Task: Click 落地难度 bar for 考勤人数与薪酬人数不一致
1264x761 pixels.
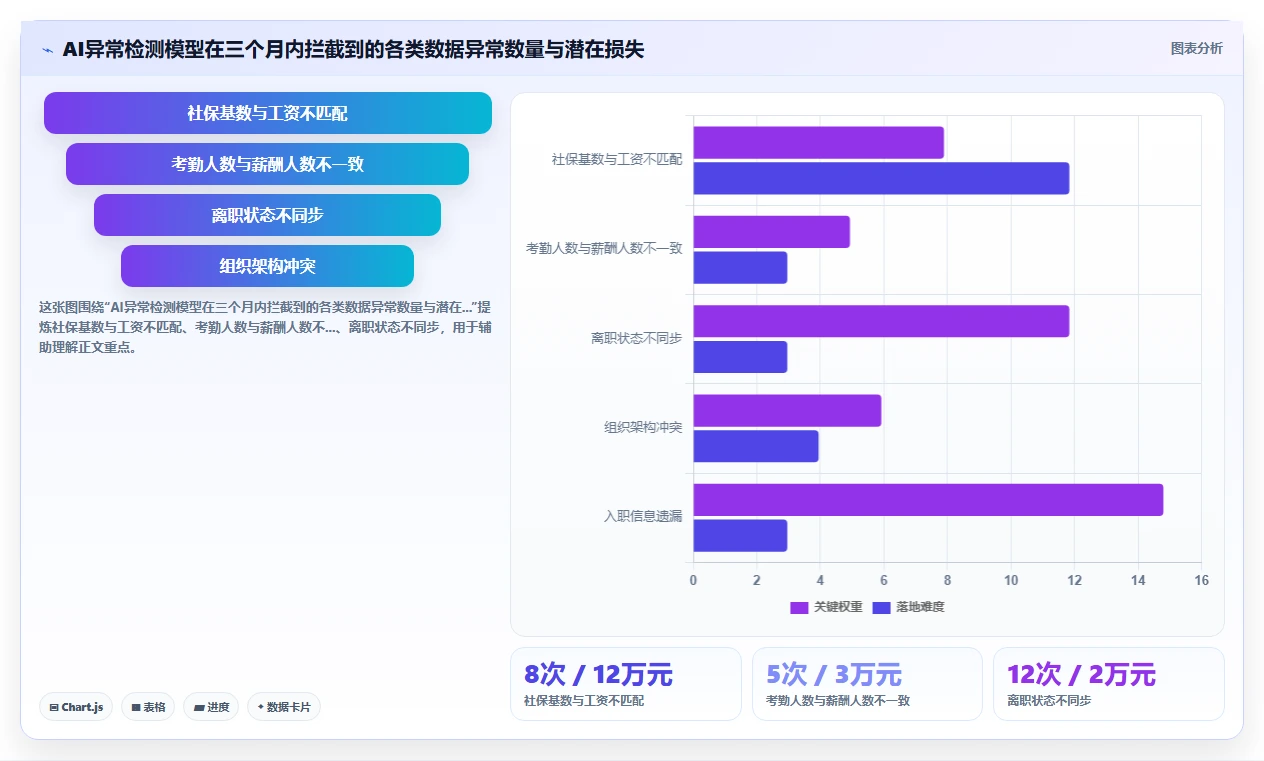Action: (740, 268)
